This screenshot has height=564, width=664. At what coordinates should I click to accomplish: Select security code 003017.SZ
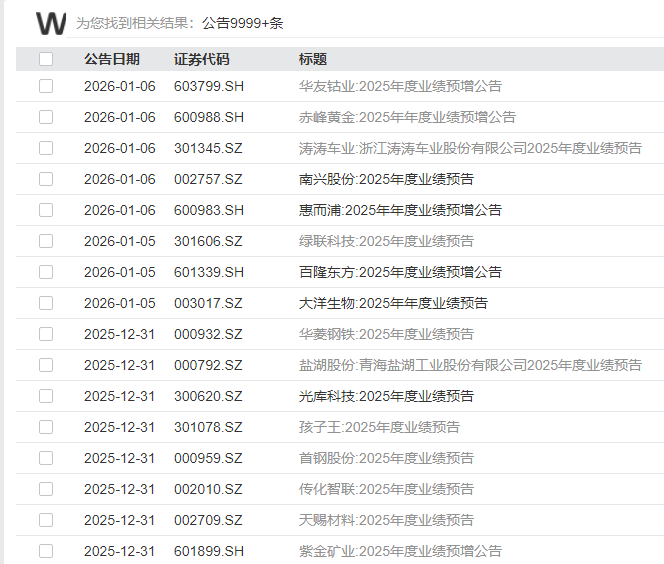[x=208, y=303]
